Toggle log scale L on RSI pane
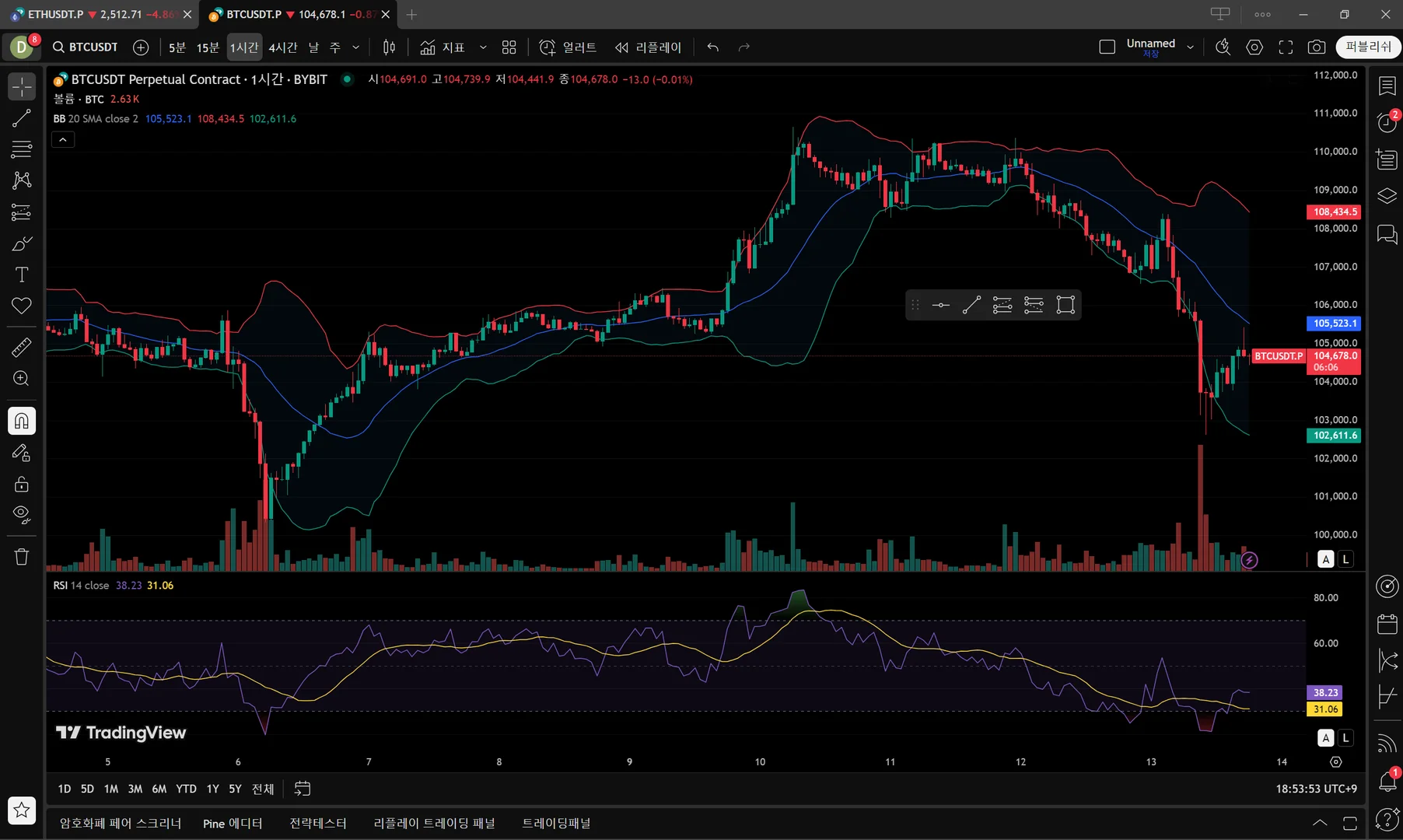Screen dimensions: 1403x840 (1345, 737)
